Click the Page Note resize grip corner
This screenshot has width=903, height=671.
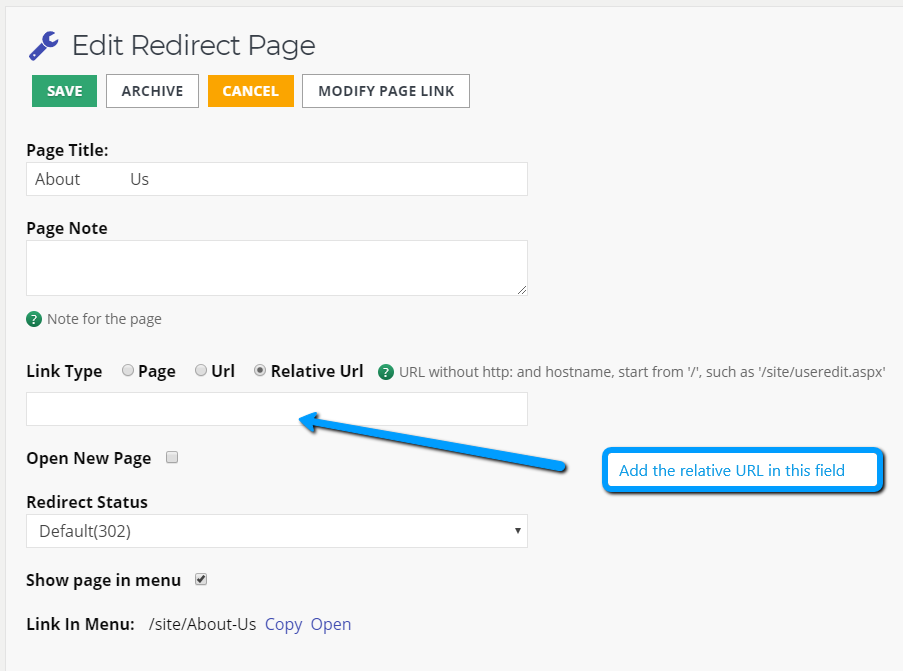[x=522, y=290]
